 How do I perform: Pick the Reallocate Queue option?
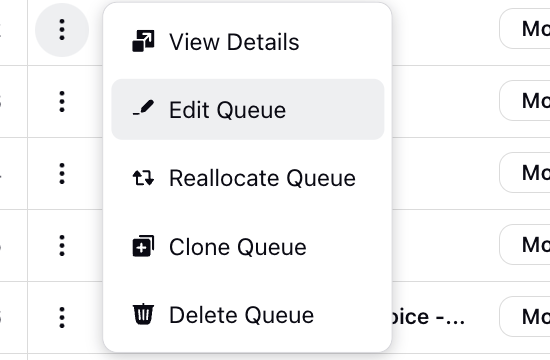pos(248,178)
